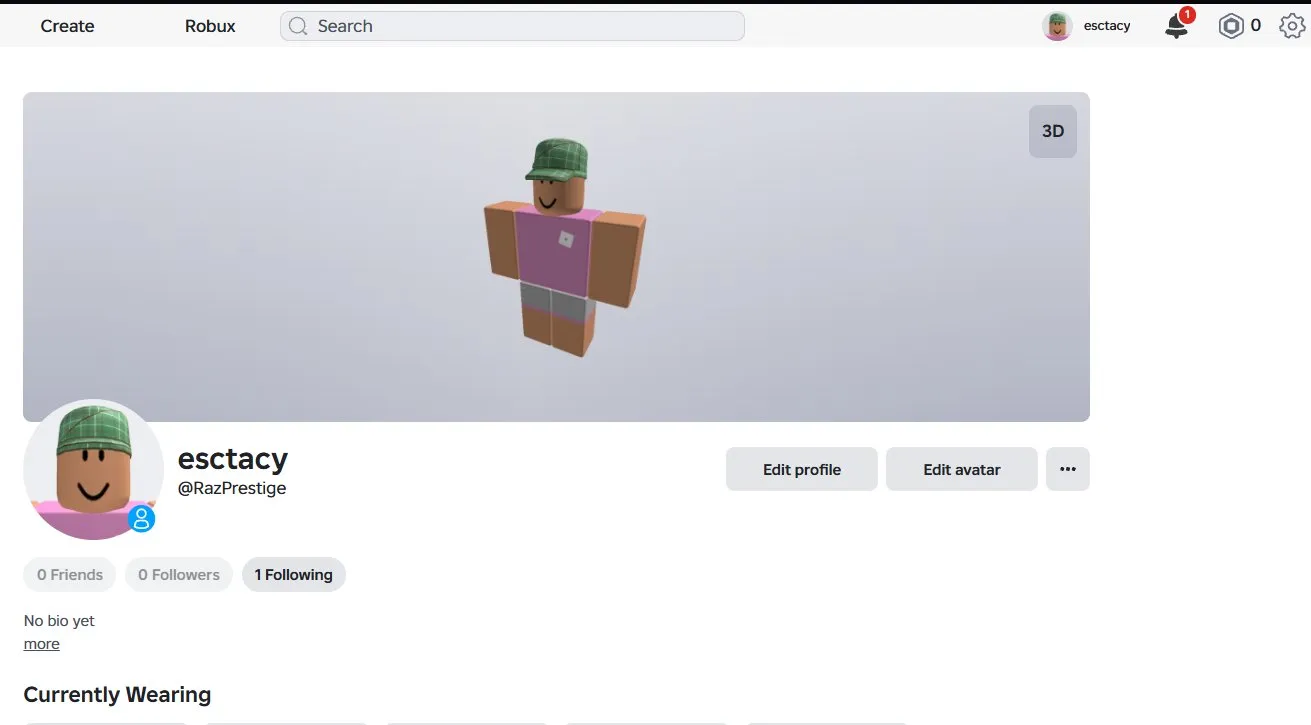The width and height of the screenshot is (1311, 725).
Task: Open the Create menu item
Action: pos(67,26)
